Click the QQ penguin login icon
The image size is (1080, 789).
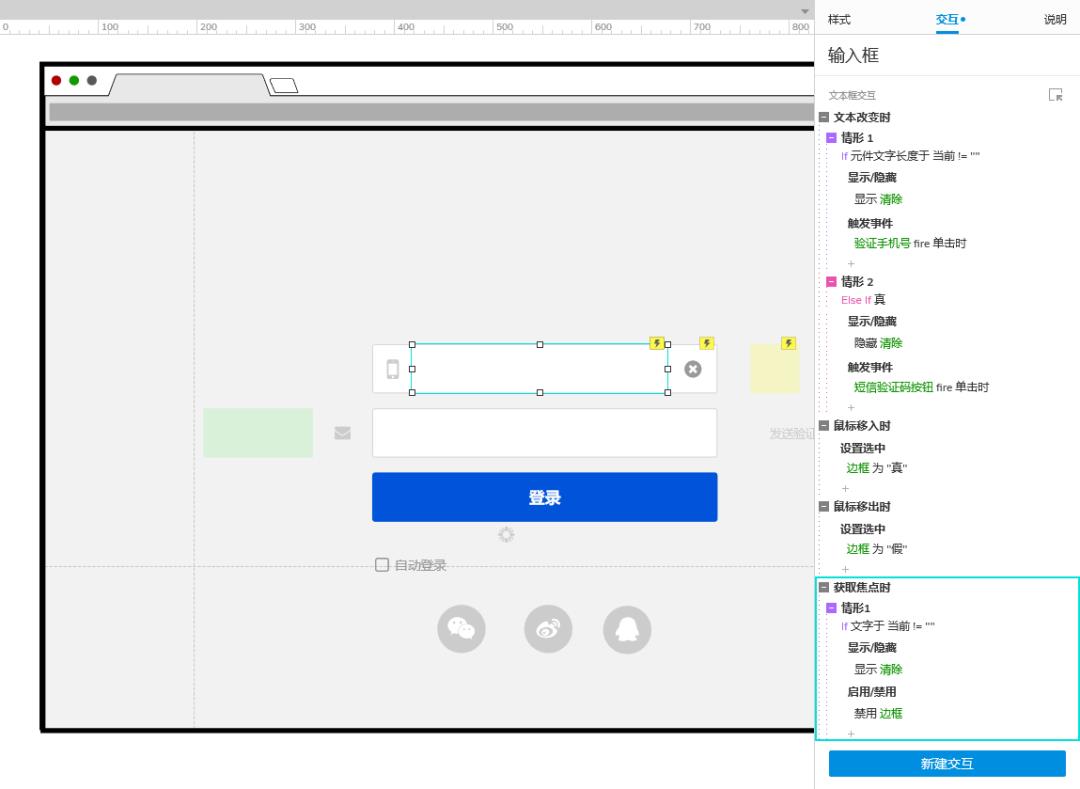[627, 629]
